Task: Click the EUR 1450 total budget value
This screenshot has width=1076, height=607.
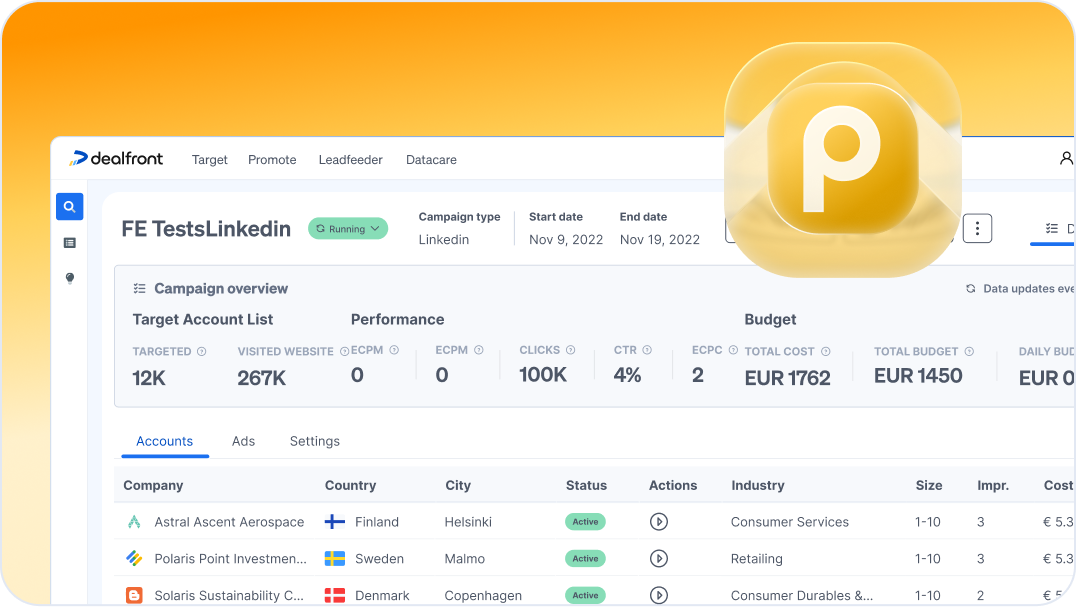Action: click(918, 376)
